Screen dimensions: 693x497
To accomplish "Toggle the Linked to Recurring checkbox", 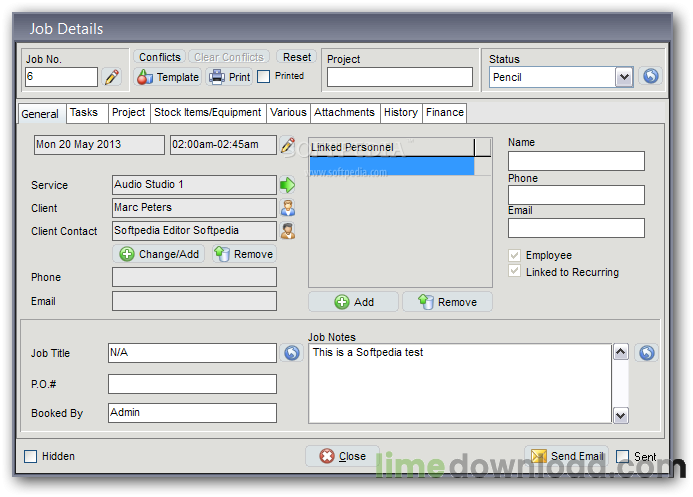I will click(x=514, y=271).
